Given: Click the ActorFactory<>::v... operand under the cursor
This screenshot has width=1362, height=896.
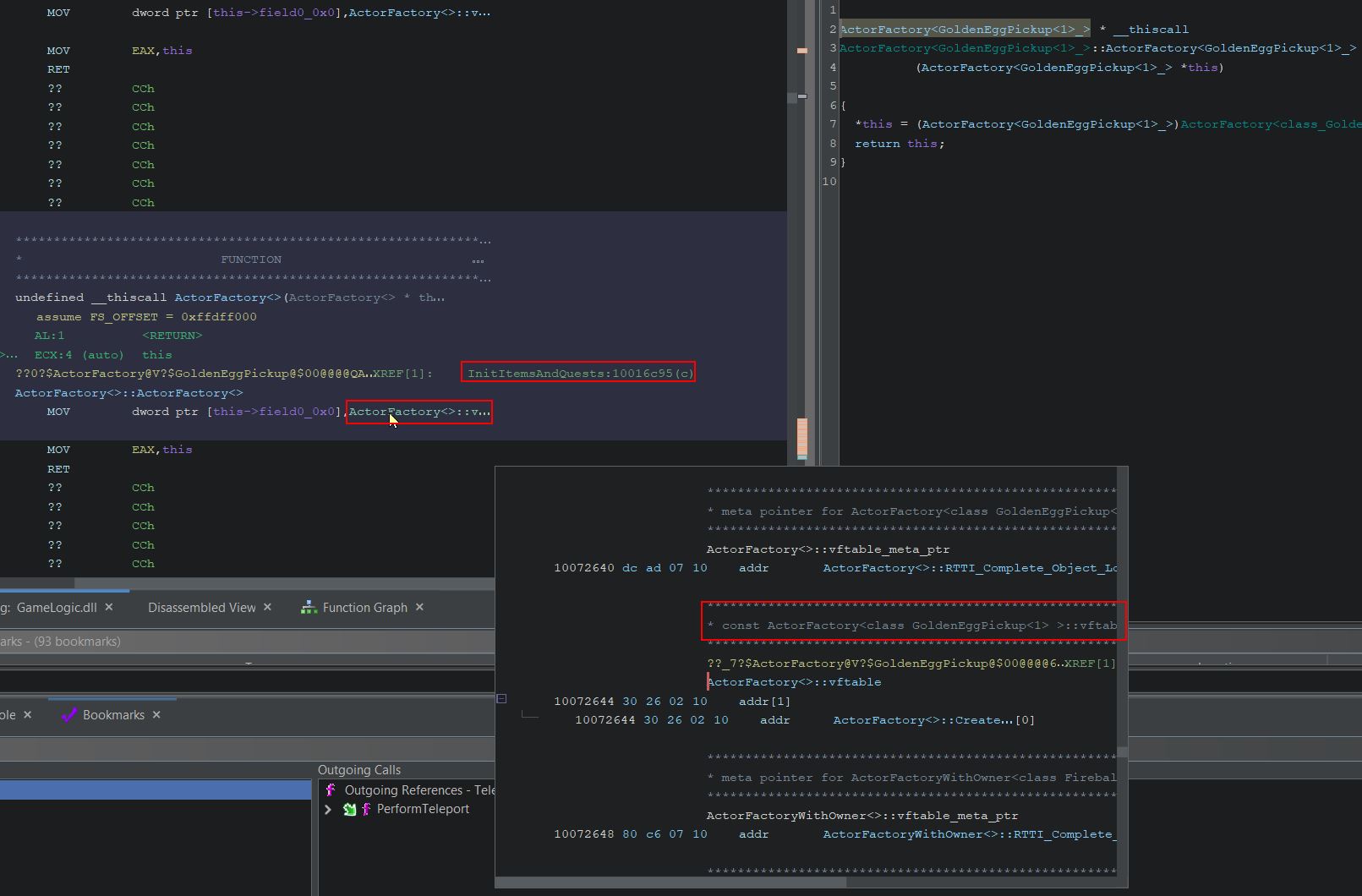Looking at the screenshot, I should [x=419, y=412].
